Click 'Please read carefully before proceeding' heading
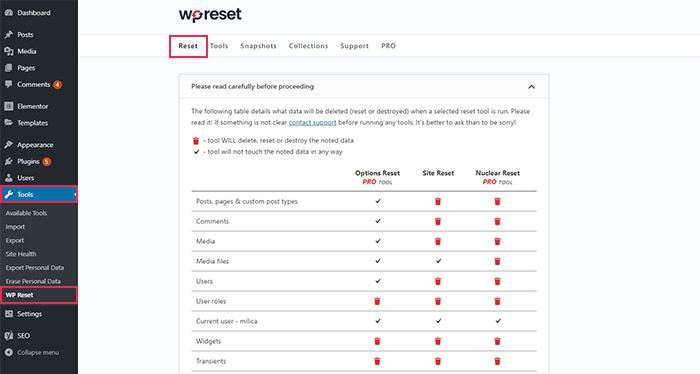The width and height of the screenshot is (700, 374). 252,87
